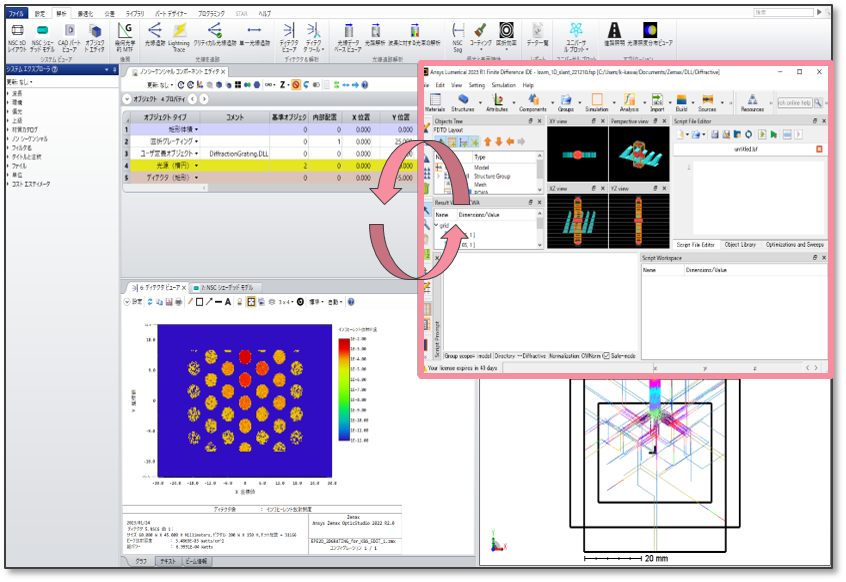
Task: Move object up with orange up arrow
Action: pyautogui.click(x=487, y=142)
